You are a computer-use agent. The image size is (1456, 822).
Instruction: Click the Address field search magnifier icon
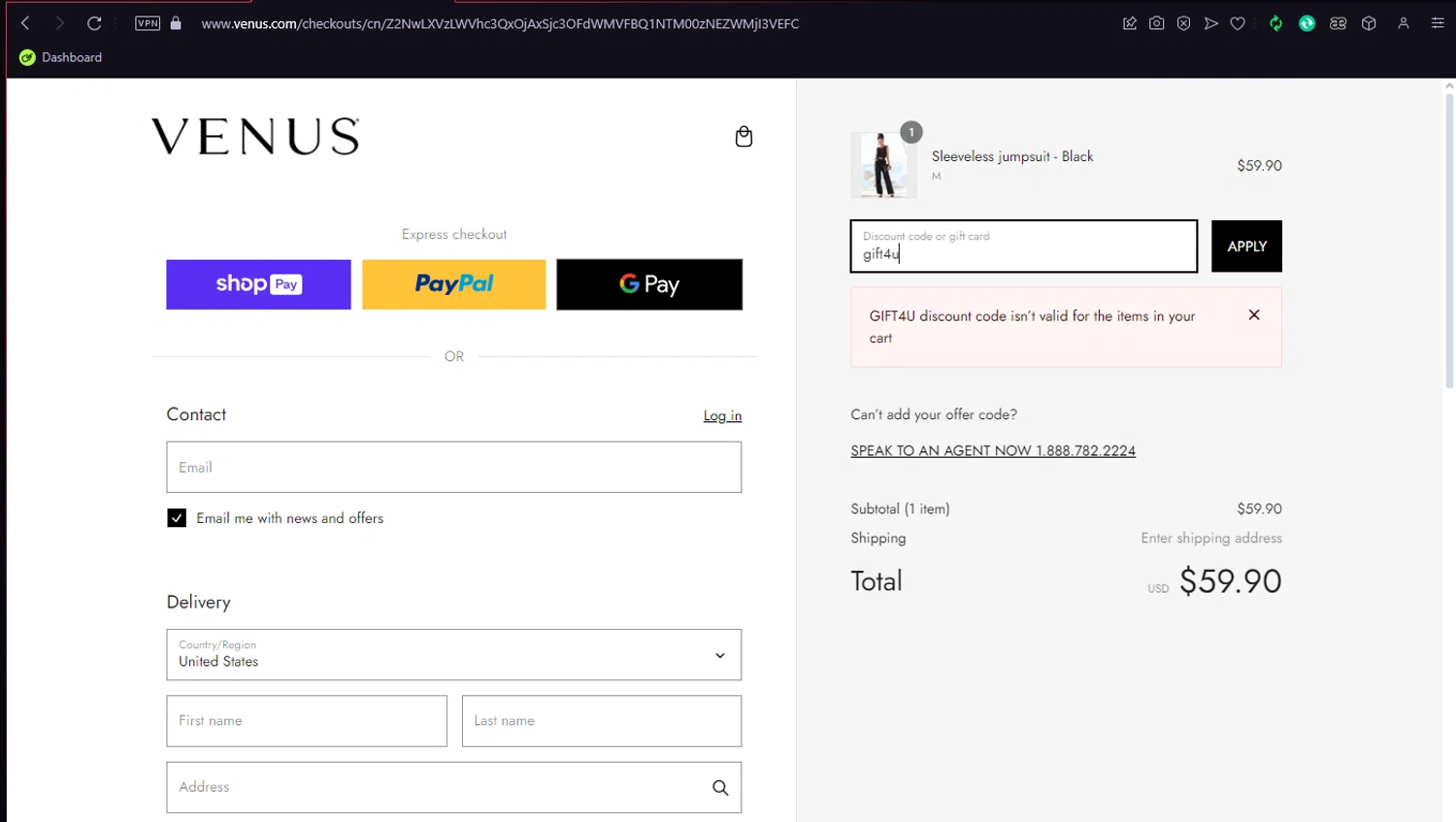(x=720, y=787)
